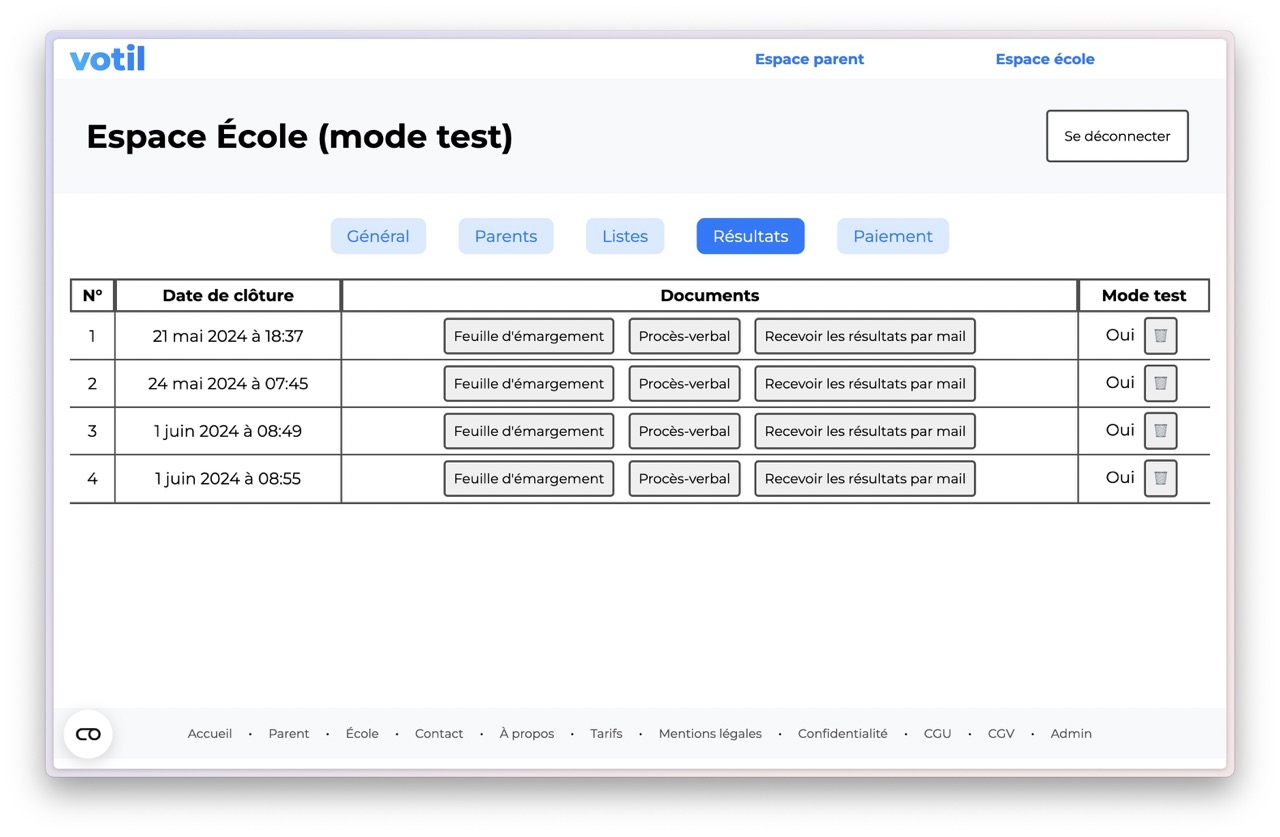Download the Procès-verbal of vote 2
The width and height of the screenshot is (1280, 837).
point(684,383)
